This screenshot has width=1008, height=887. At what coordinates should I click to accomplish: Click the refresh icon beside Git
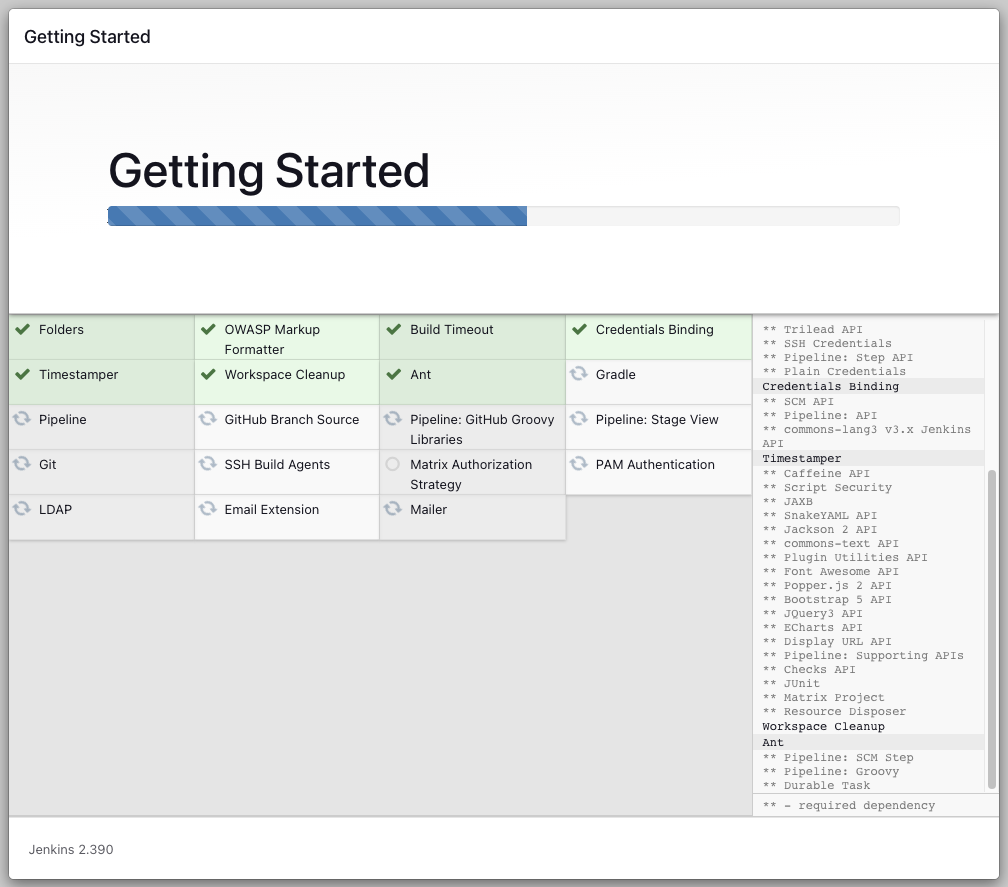point(22,463)
